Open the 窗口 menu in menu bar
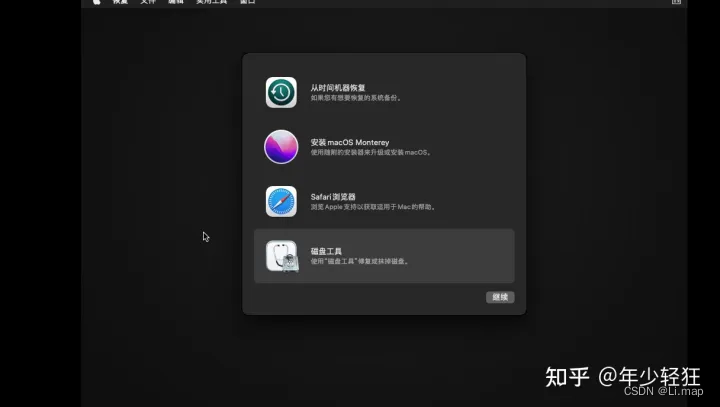The height and width of the screenshot is (407, 720). [247, 2]
